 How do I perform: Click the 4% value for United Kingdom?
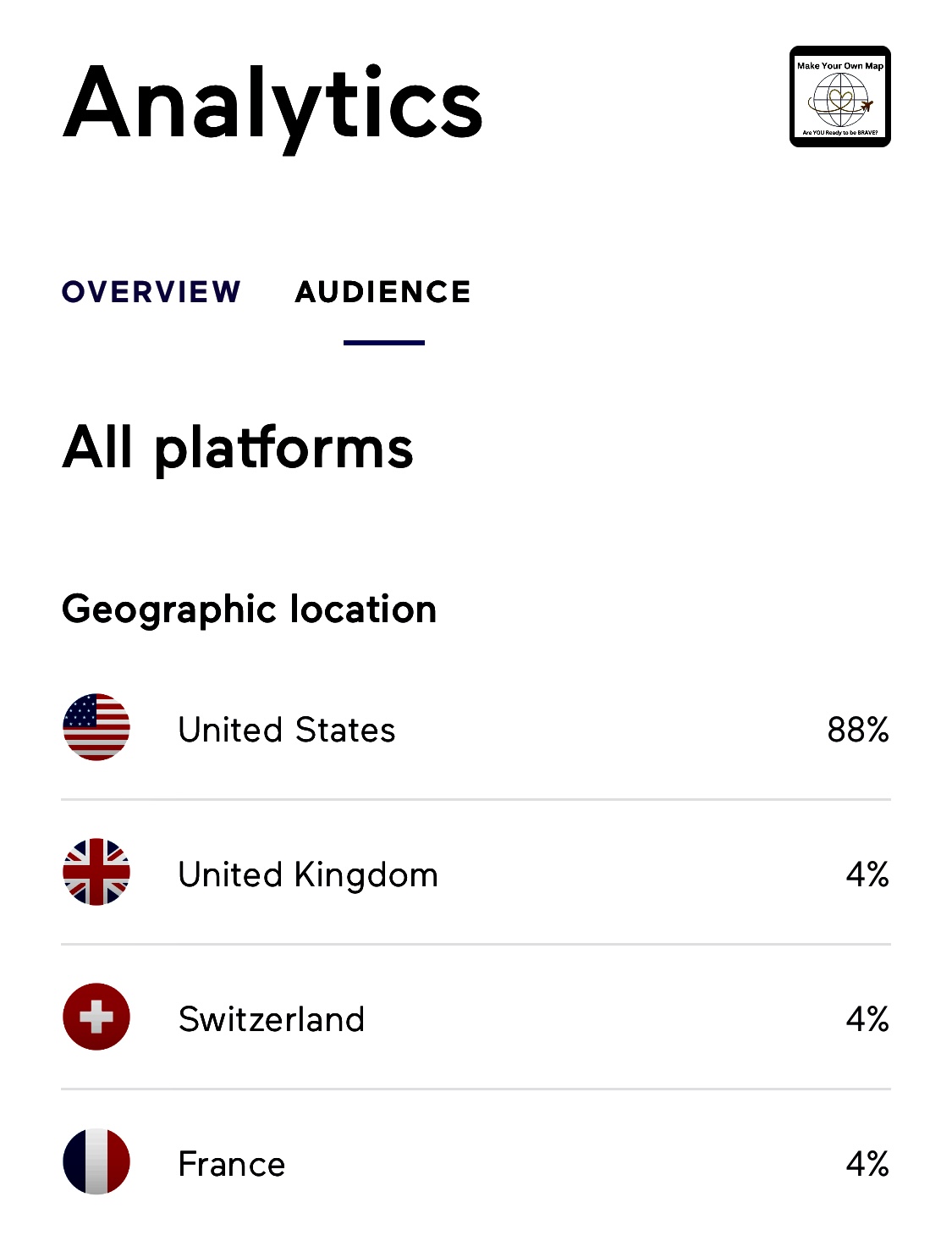[x=867, y=874]
